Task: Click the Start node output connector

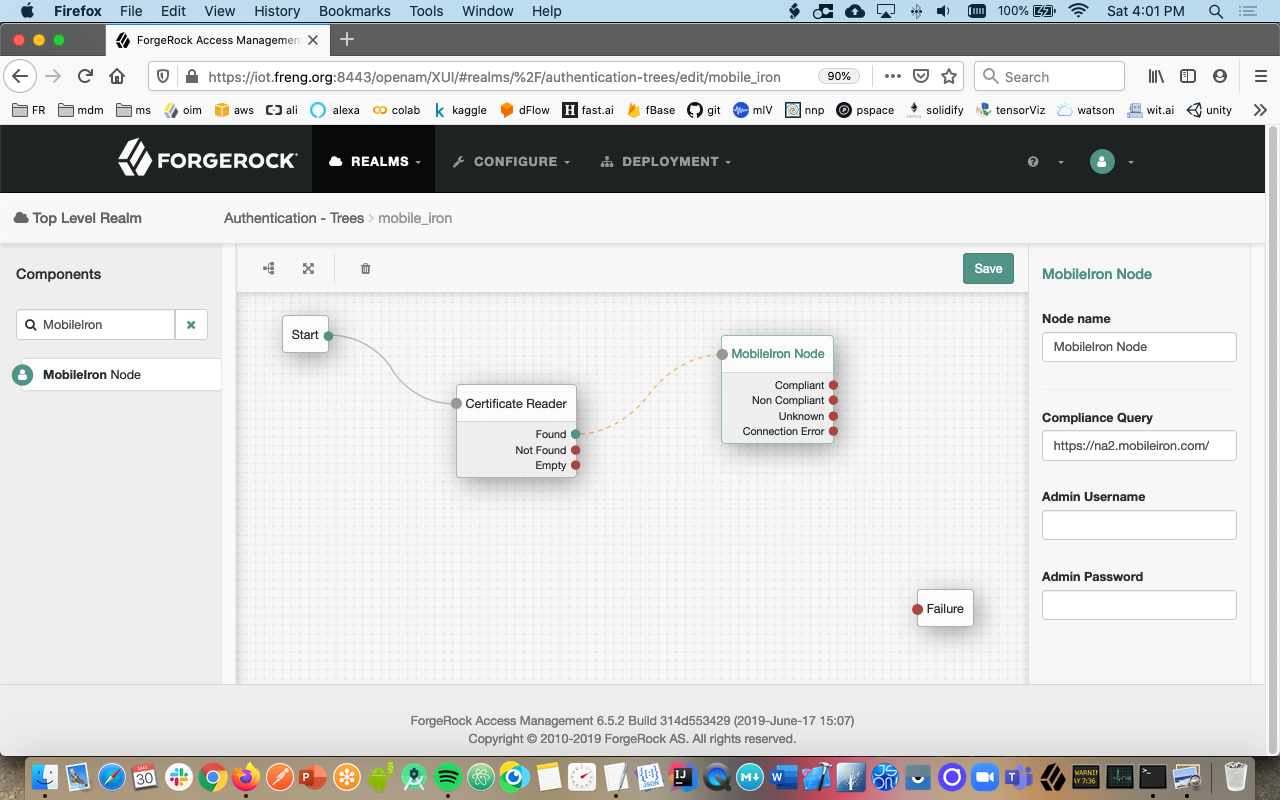Action: pos(328,336)
